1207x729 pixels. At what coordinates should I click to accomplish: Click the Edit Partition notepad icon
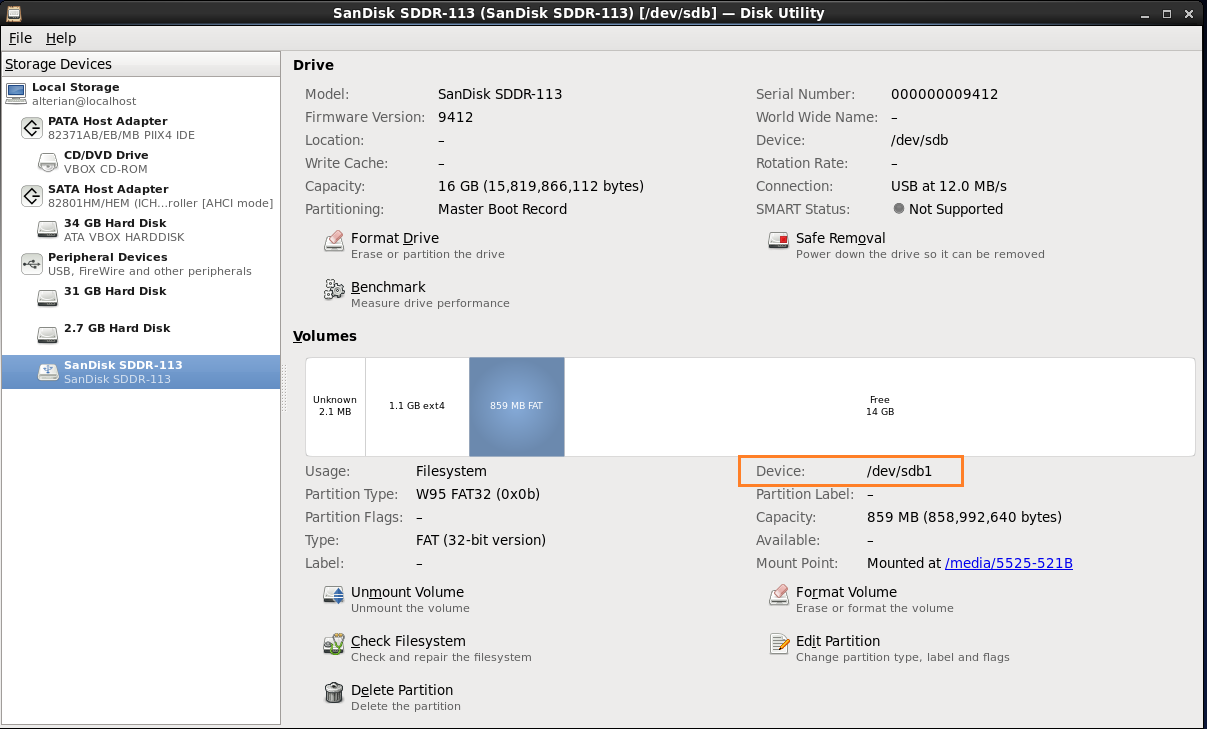779,645
